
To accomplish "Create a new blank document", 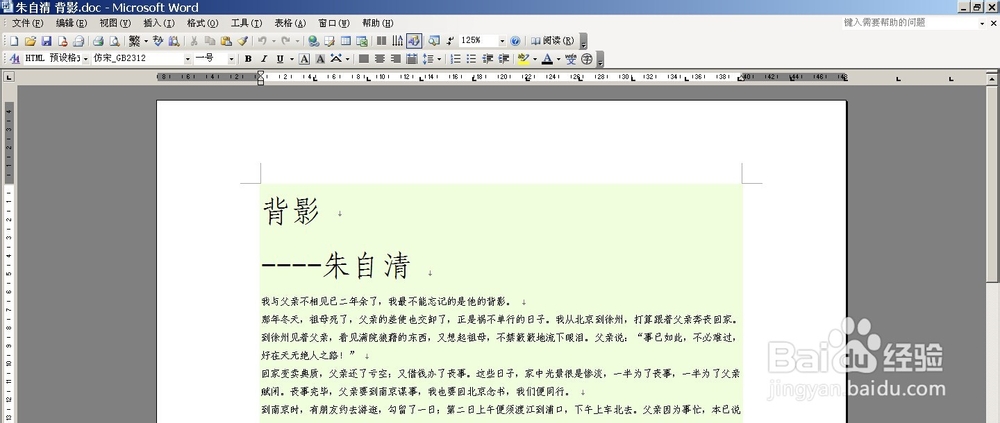I will coord(14,41).
